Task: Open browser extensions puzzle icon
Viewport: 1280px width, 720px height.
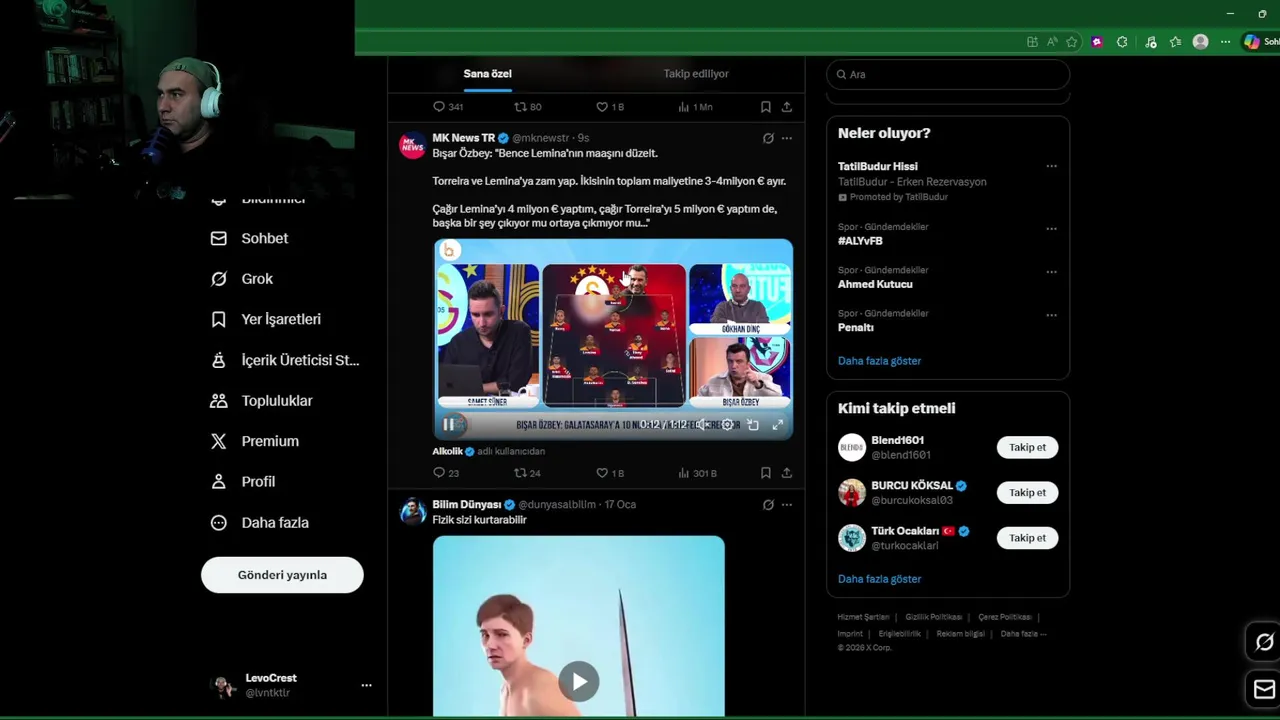Action: [x=1122, y=42]
